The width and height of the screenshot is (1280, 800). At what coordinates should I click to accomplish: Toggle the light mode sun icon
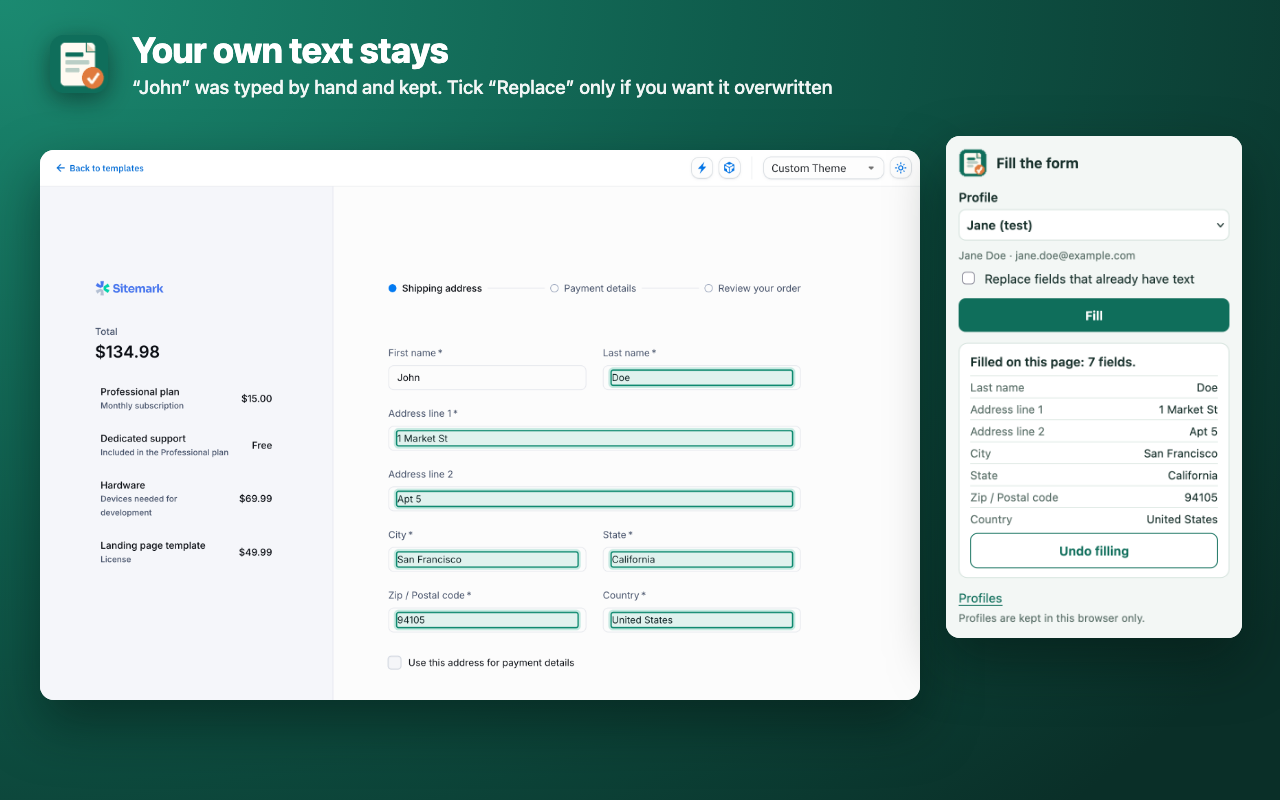[901, 168]
